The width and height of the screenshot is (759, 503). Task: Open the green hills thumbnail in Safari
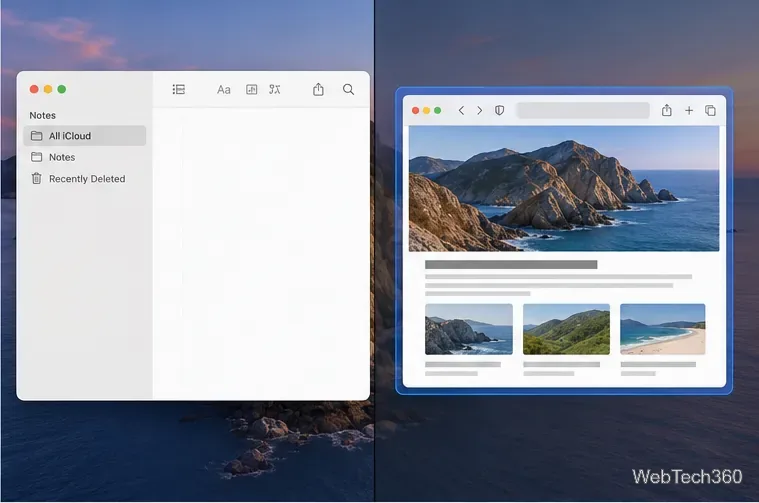point(566,329)
